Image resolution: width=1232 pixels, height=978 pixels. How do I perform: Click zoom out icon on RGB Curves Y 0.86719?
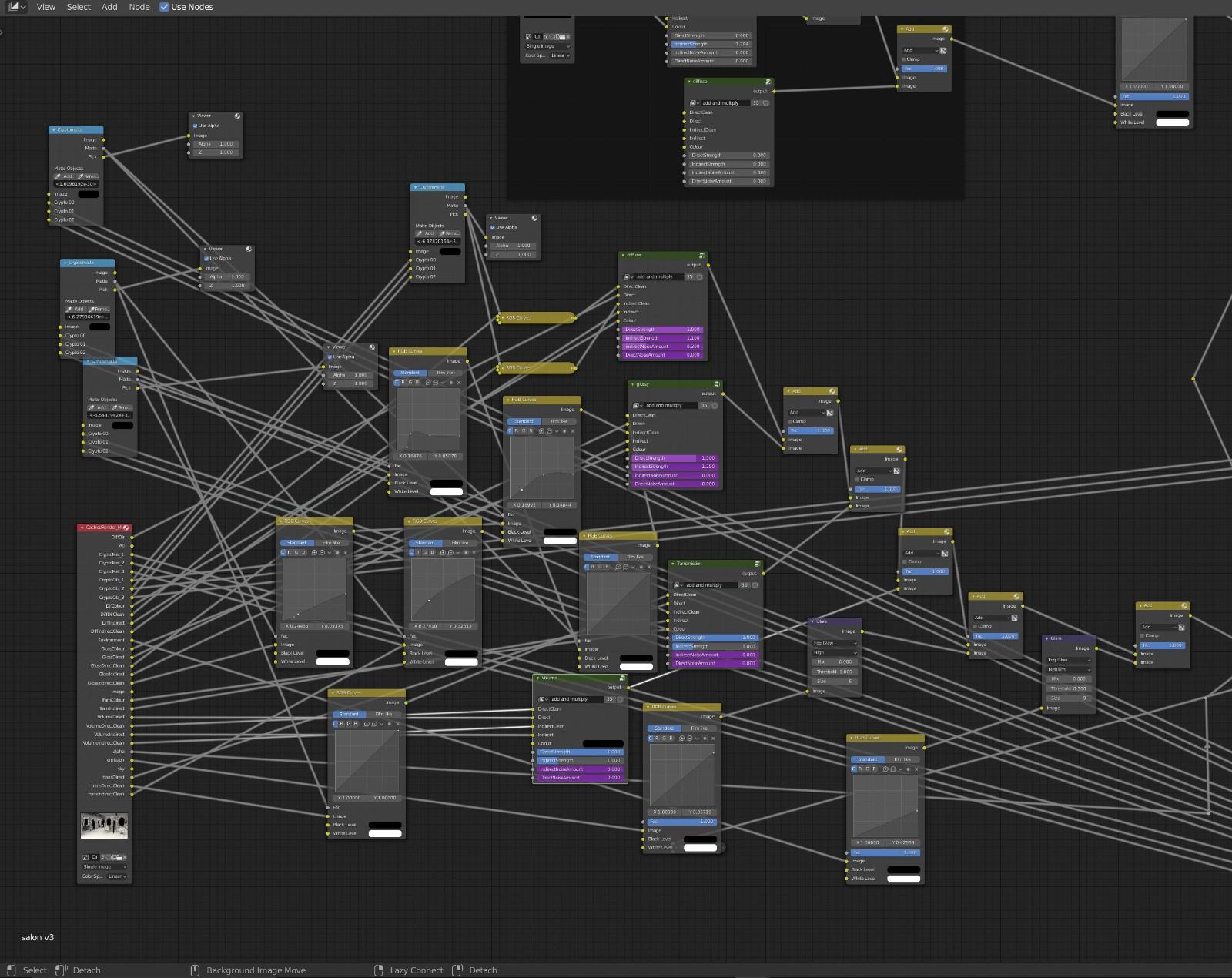coord(689,739)
